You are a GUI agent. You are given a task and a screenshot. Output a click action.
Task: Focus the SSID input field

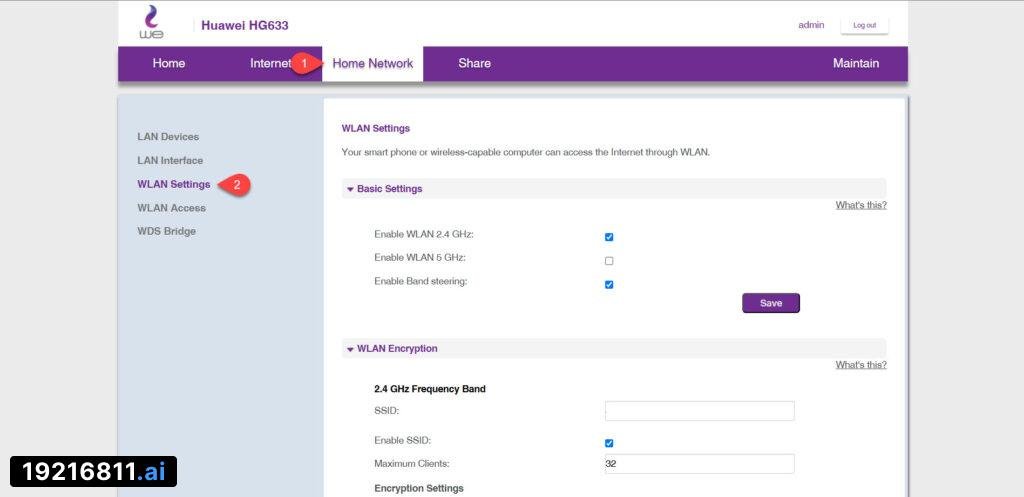(x=699, y=411)
